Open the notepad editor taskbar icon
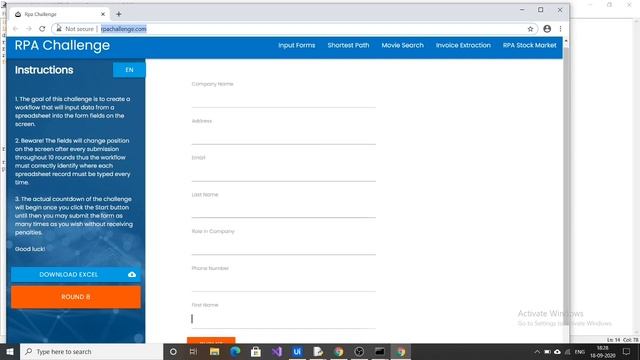 coord(318,351)
